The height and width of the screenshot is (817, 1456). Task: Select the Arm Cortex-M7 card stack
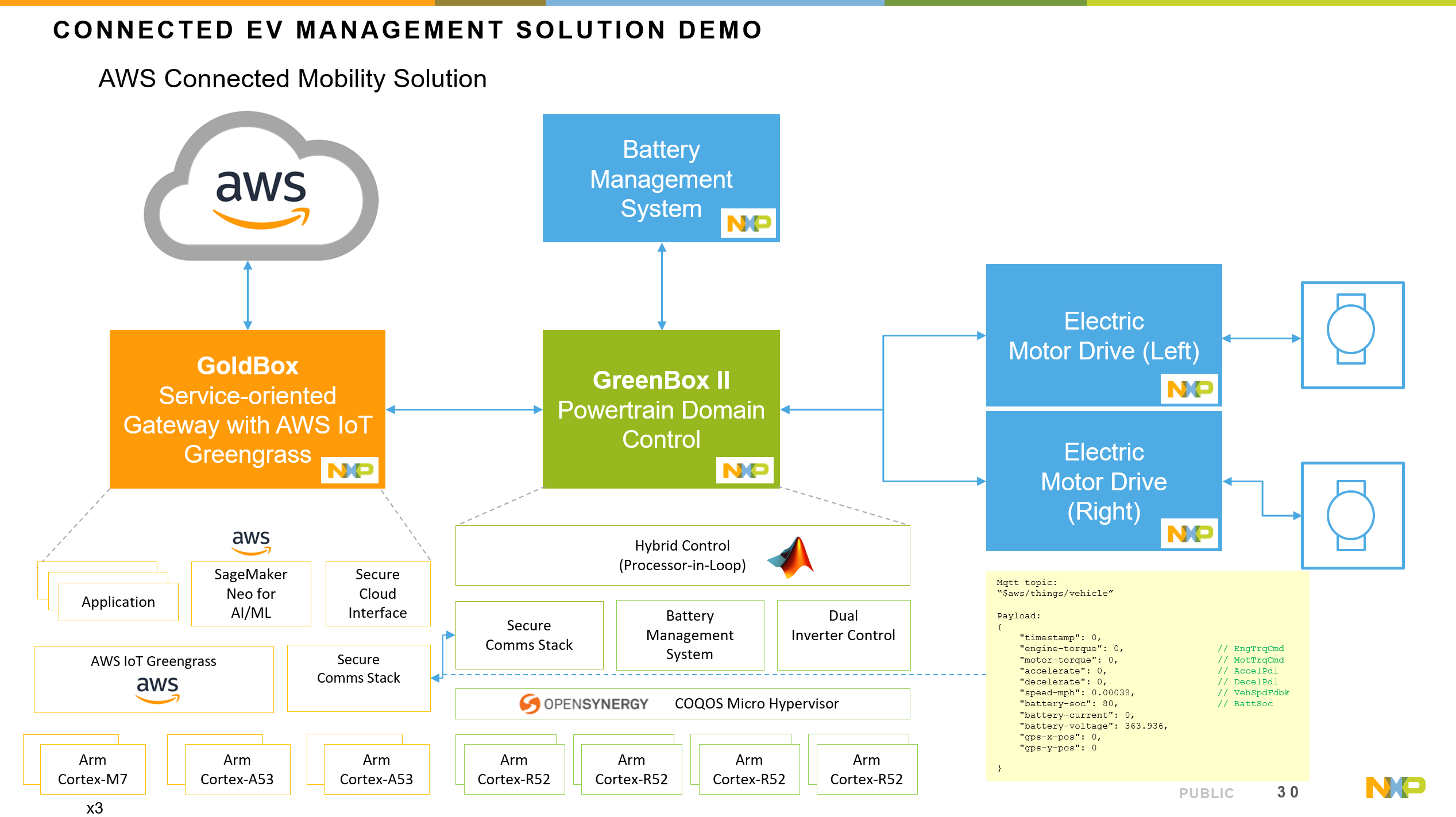click(x=92, y=769)
